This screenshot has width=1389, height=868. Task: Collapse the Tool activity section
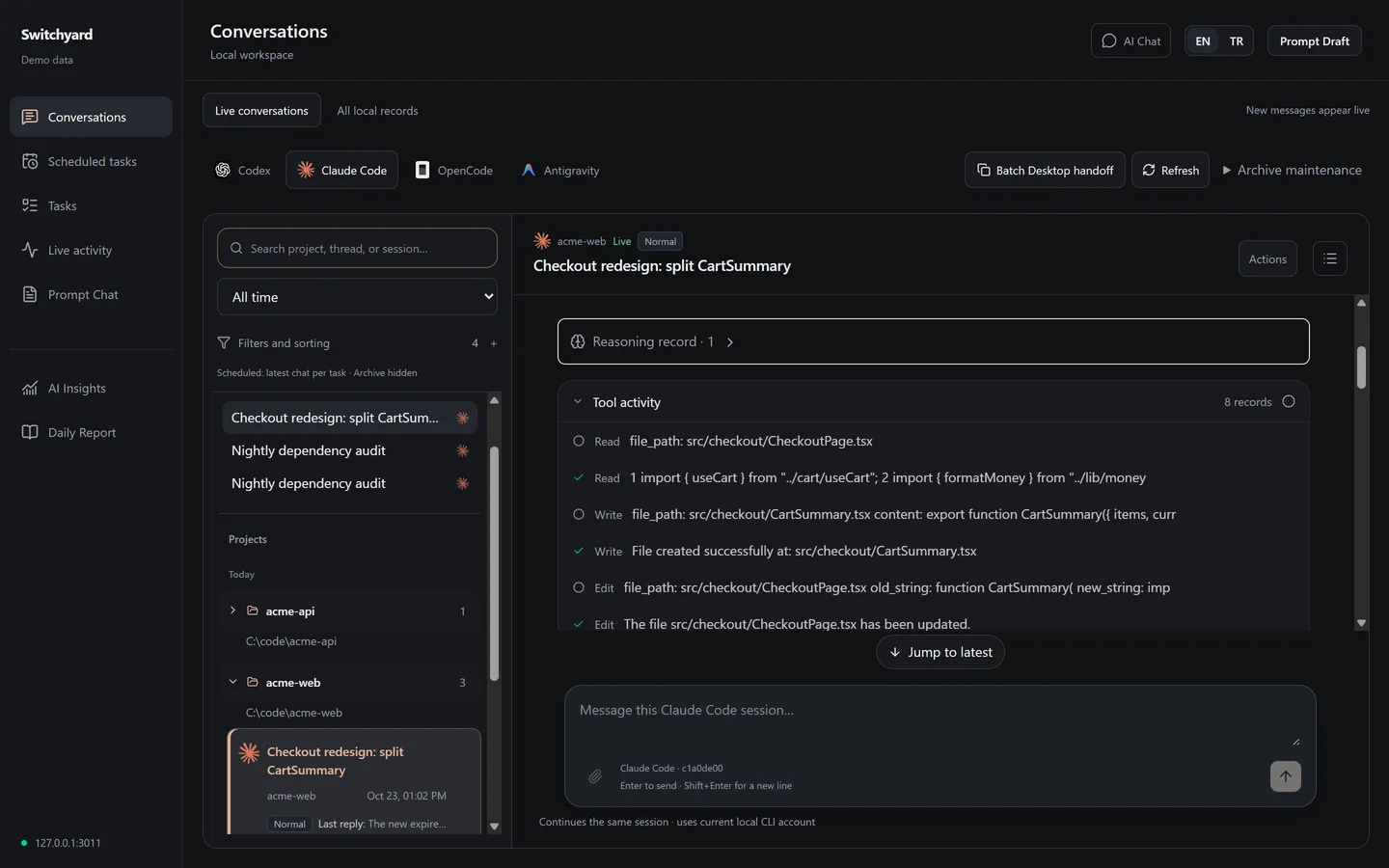point(933,402)
